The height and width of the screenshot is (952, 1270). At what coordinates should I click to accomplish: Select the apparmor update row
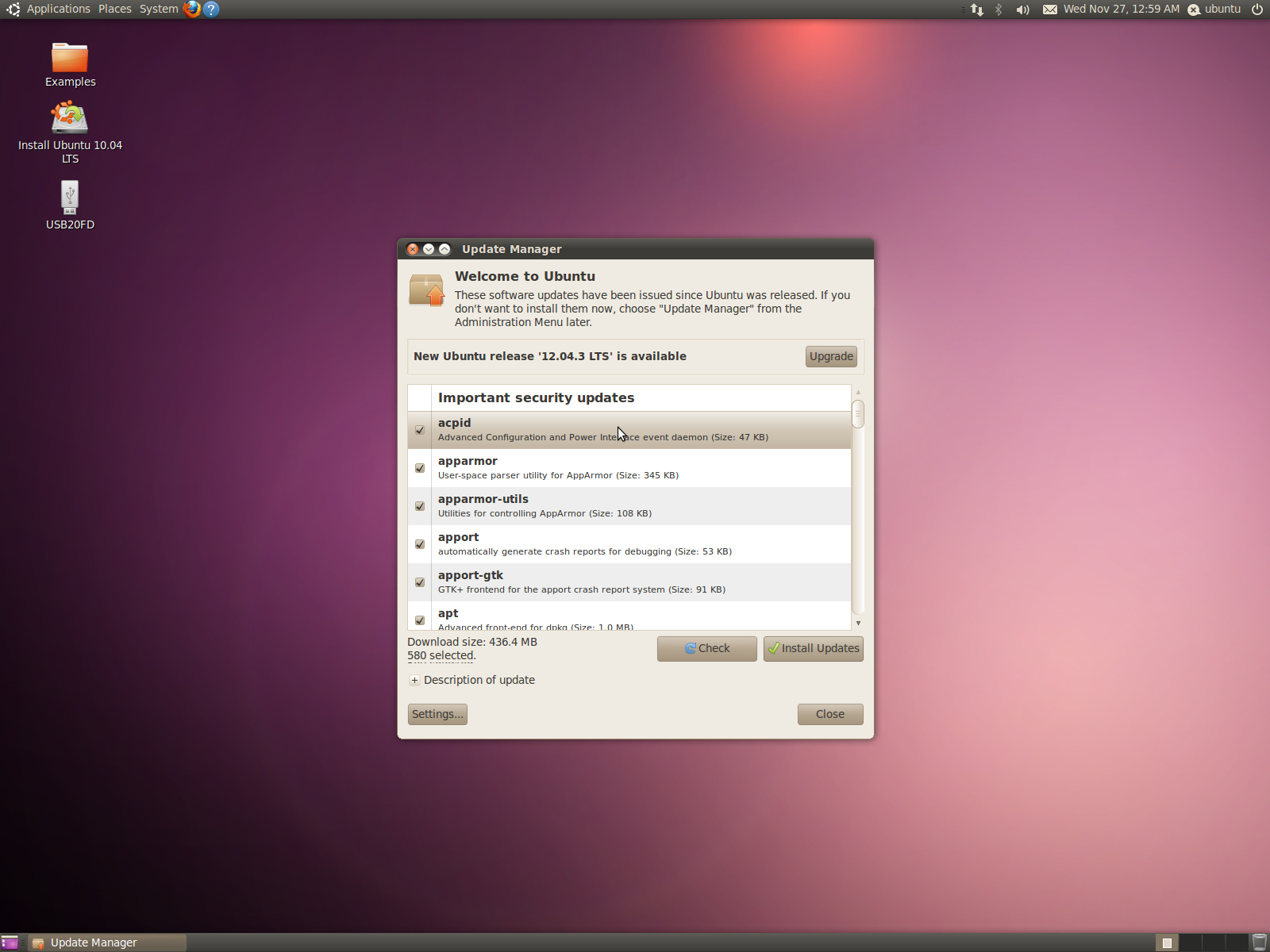[629, 468]
